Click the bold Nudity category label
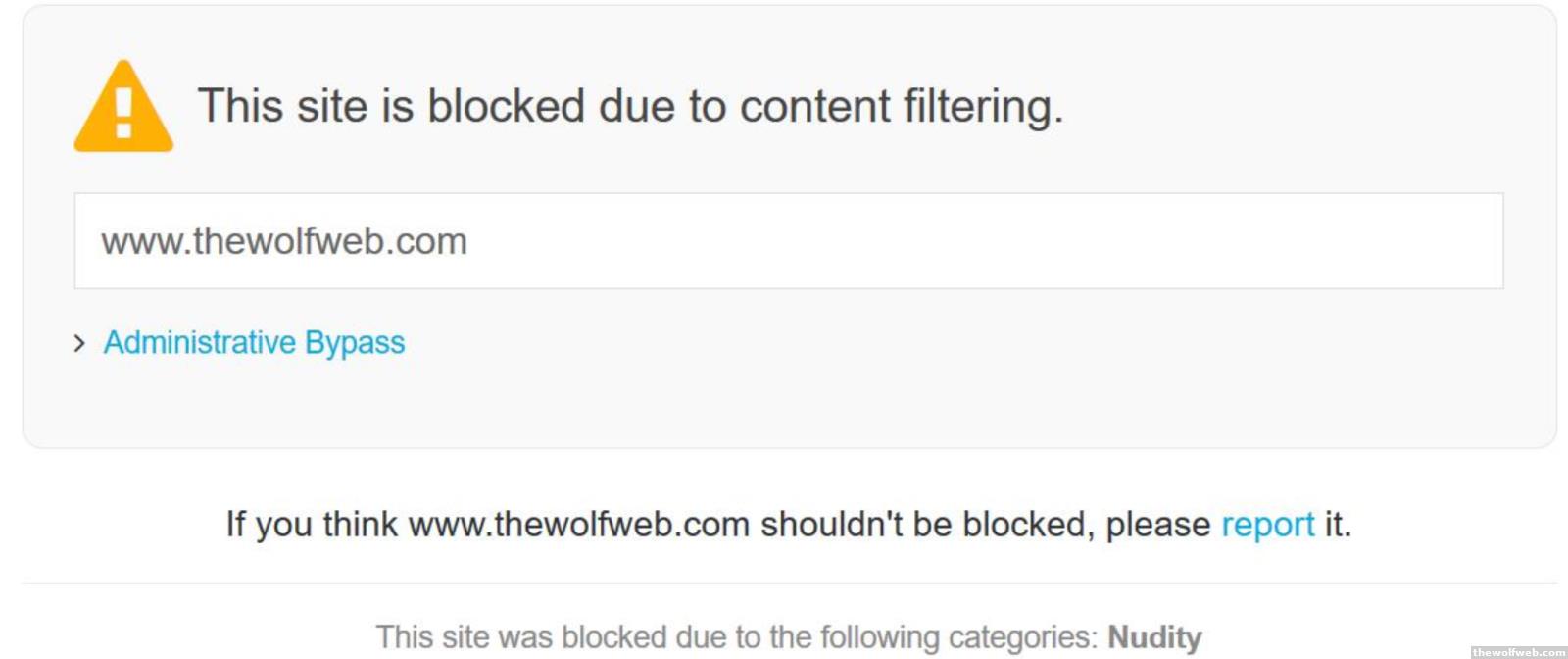Viewport: 1568px width, 659px height. pos(1154,636)
